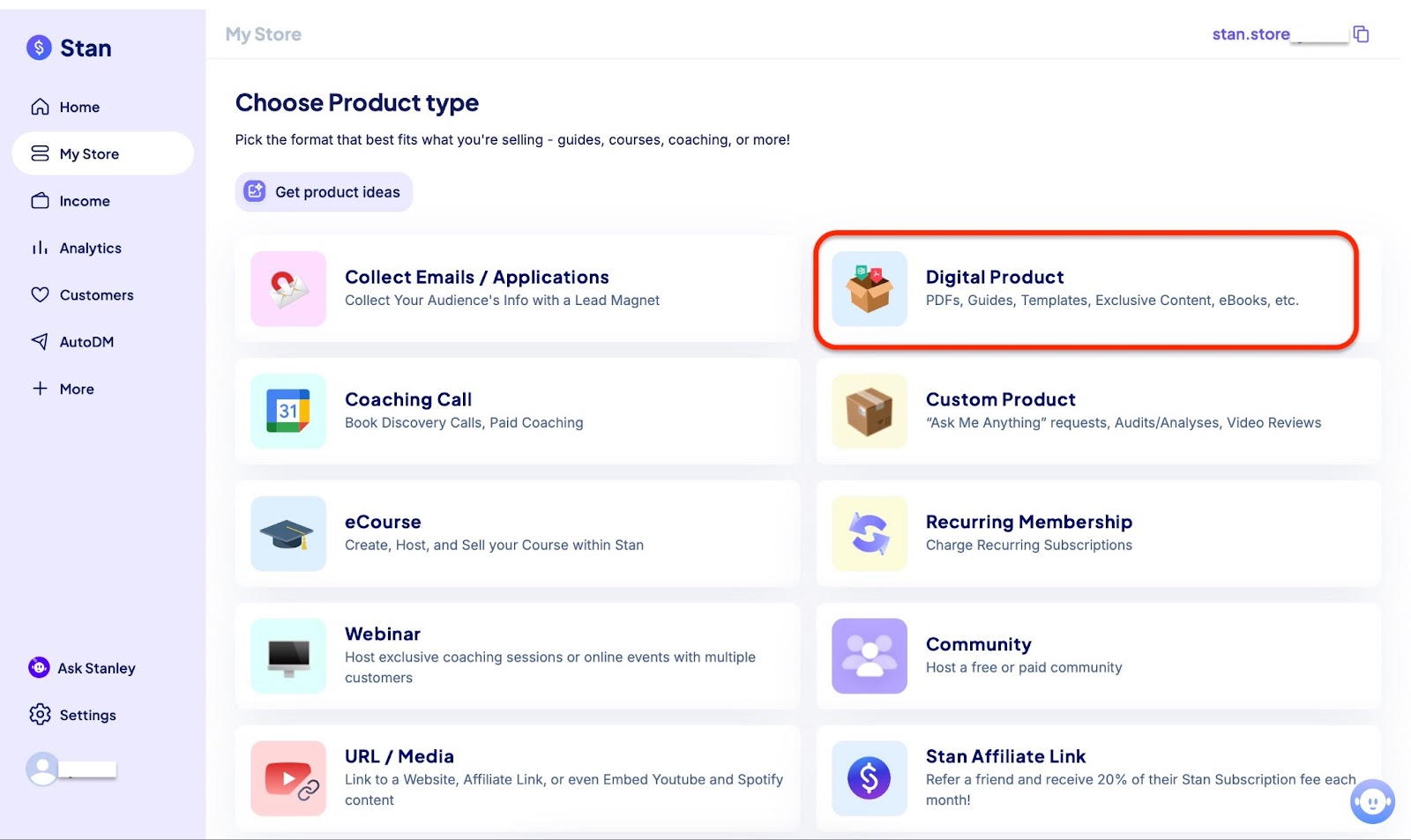Click the Analytics bar chart icon
Viewport: 1411px width, 840px height.
40,248
